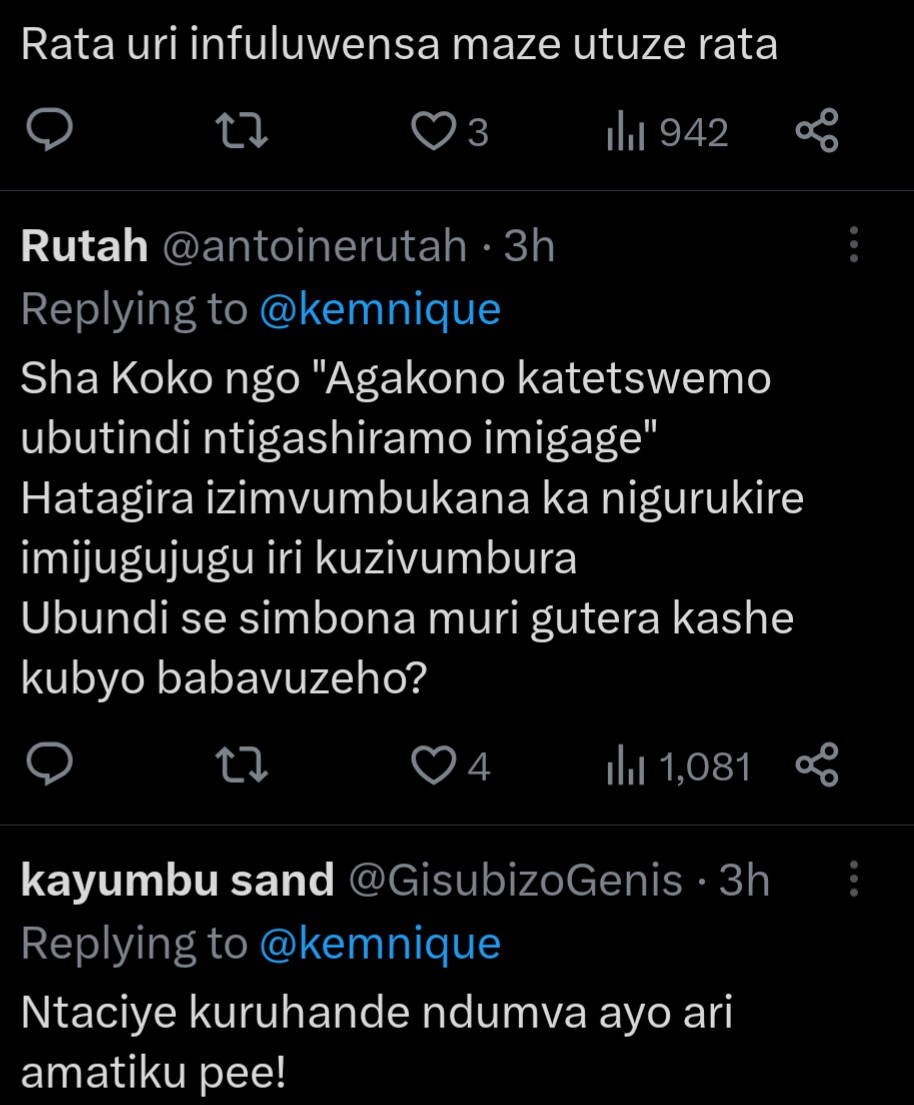The image size is (914, 1105).
Task: View analytics showing 1,081 views
Action: pyautogui.click(x=678, y=767)
